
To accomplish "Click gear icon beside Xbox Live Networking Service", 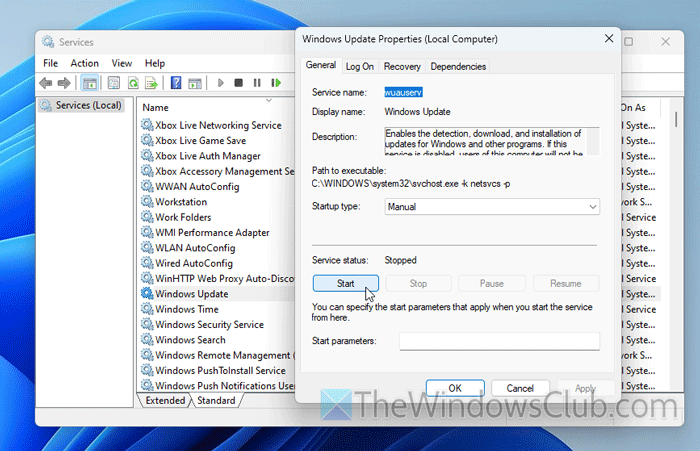I will tap(147, 125).
